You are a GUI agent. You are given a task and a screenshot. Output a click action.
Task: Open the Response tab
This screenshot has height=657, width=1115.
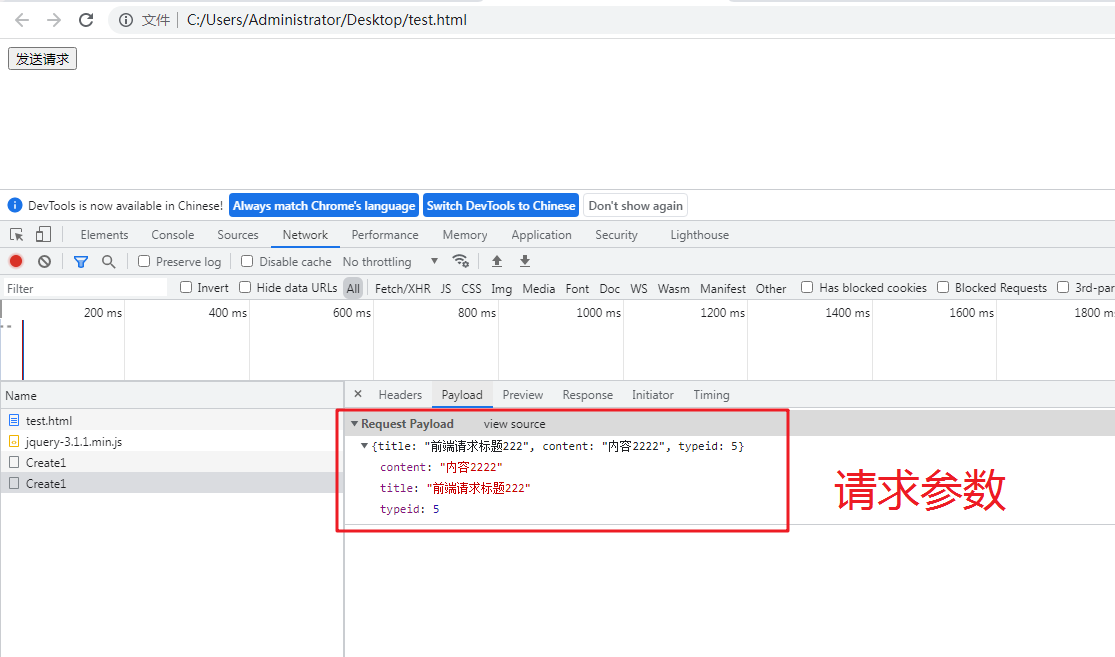click(x=587, y=394)
